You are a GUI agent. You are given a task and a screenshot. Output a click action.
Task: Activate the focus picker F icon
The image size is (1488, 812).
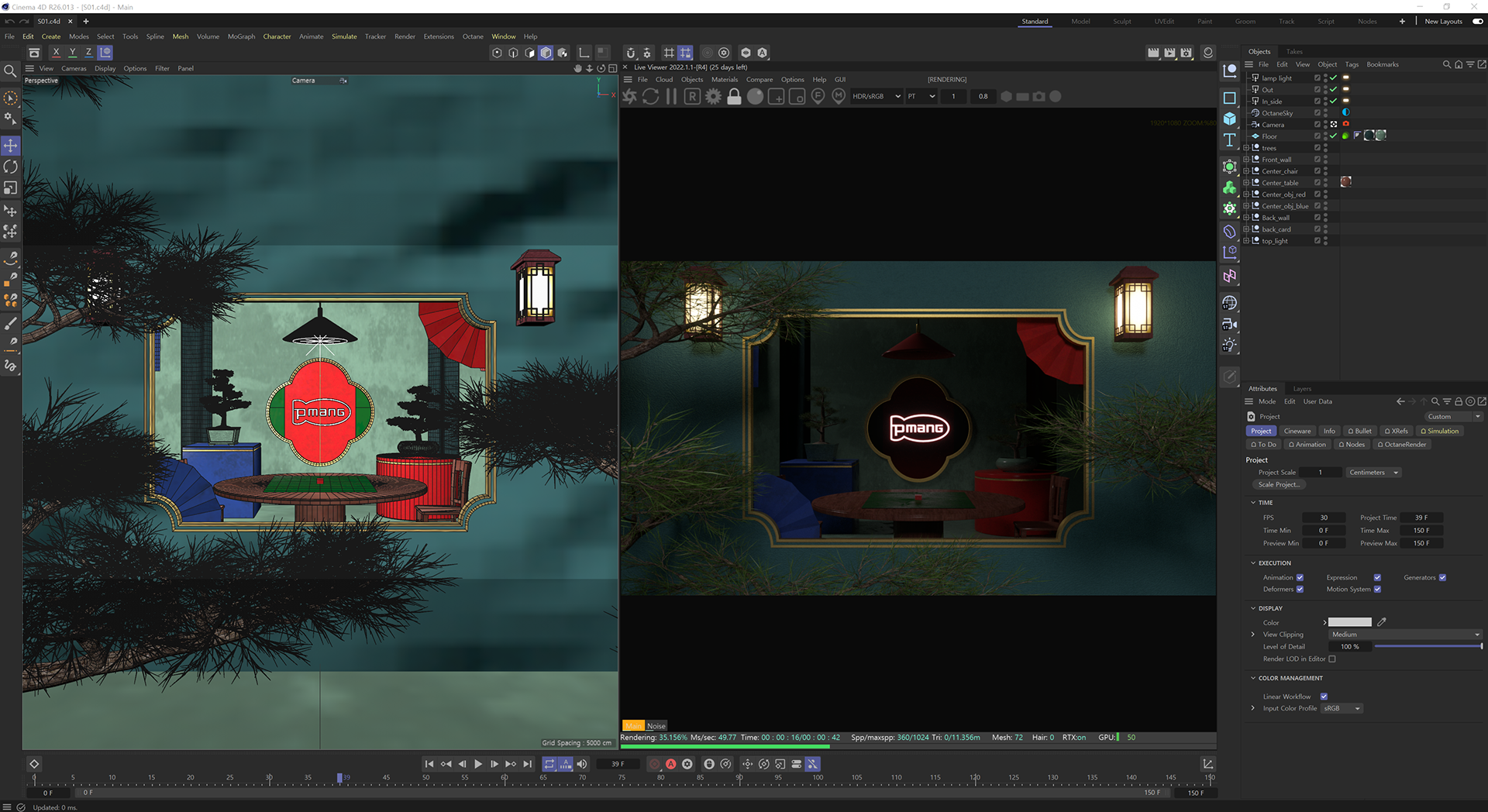click(818, 97)
